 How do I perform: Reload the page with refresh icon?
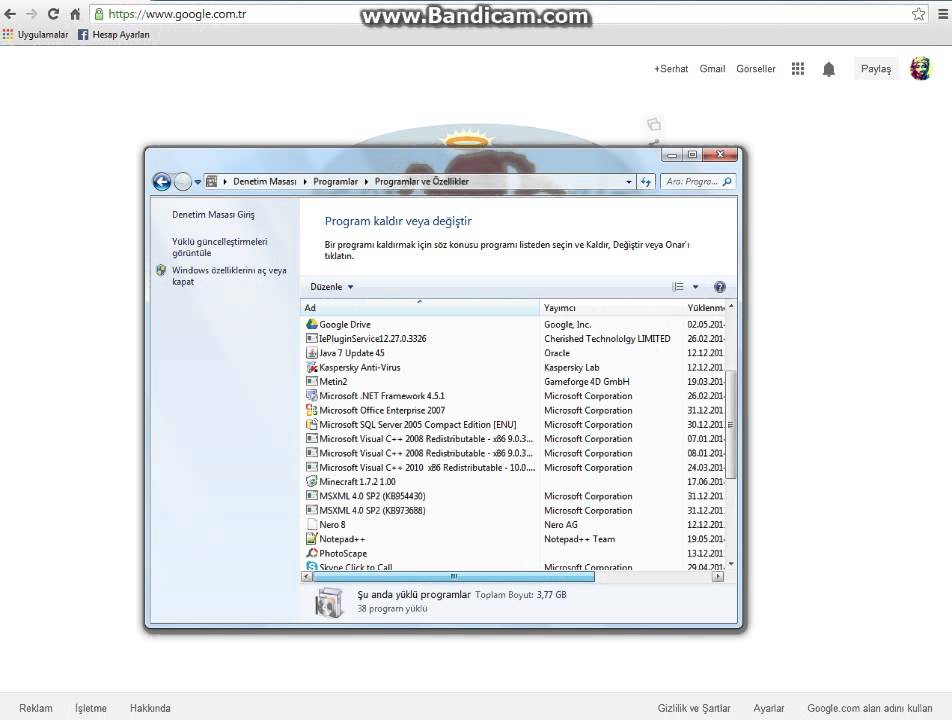click(x=53, y=13)
